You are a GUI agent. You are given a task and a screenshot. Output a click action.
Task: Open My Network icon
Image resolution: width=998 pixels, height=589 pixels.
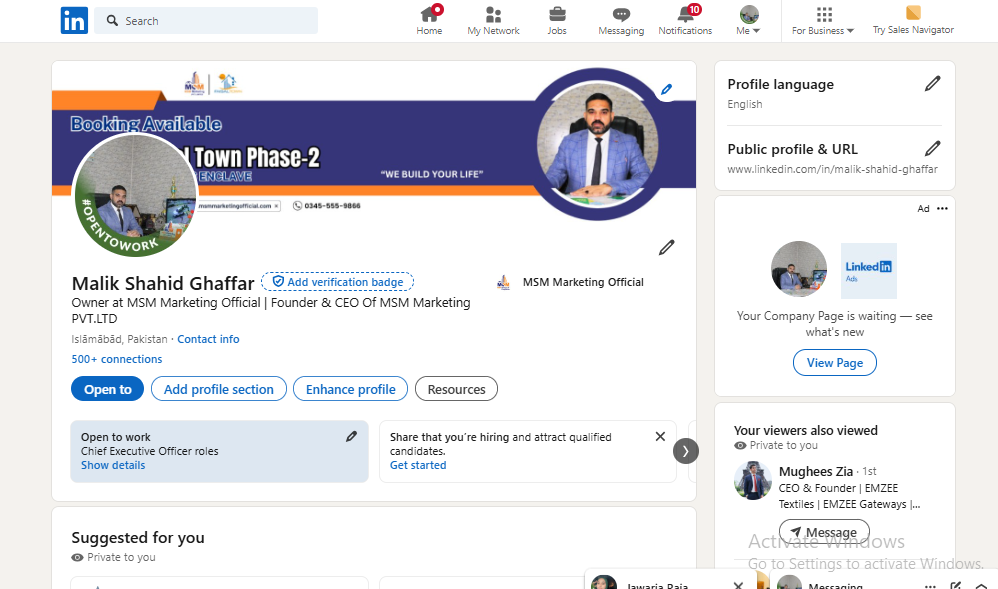pyautogui.click(x=493, y=15)
